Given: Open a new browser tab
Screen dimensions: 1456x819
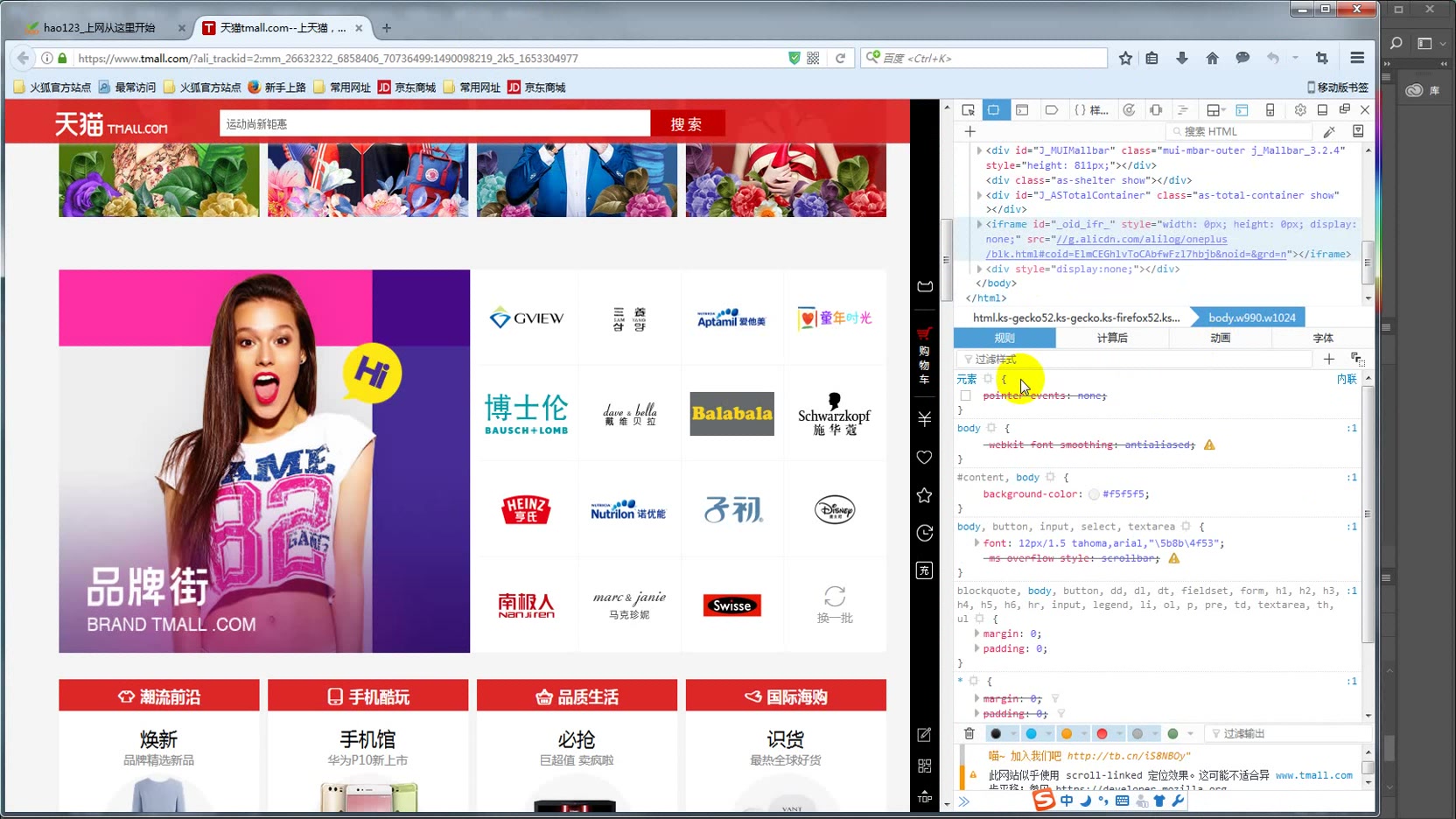Looking at the screenshot, I should tap(387, 28).
